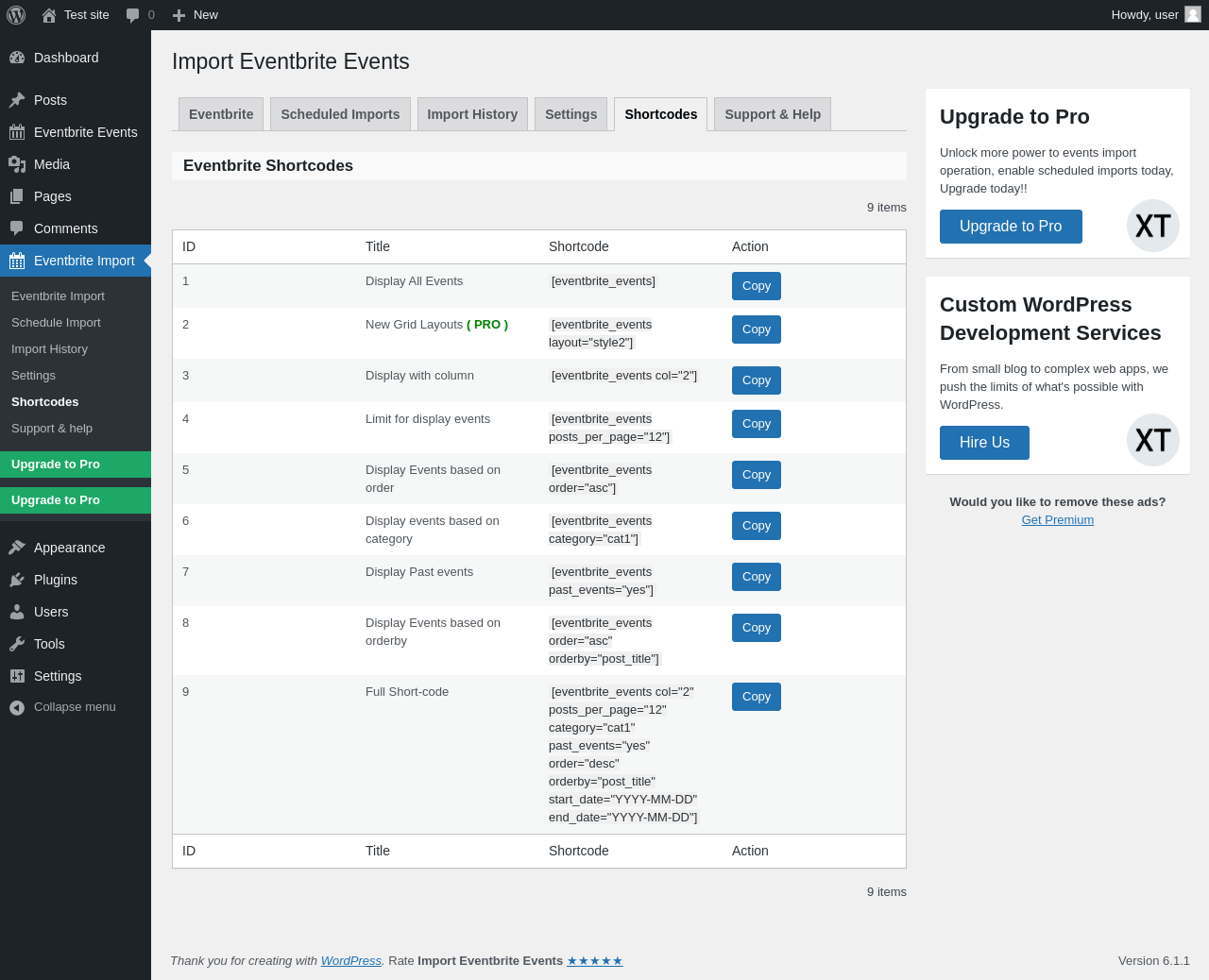Open Import History submenu item
This screenshot has height=980, width=1209.
(76, 349)
